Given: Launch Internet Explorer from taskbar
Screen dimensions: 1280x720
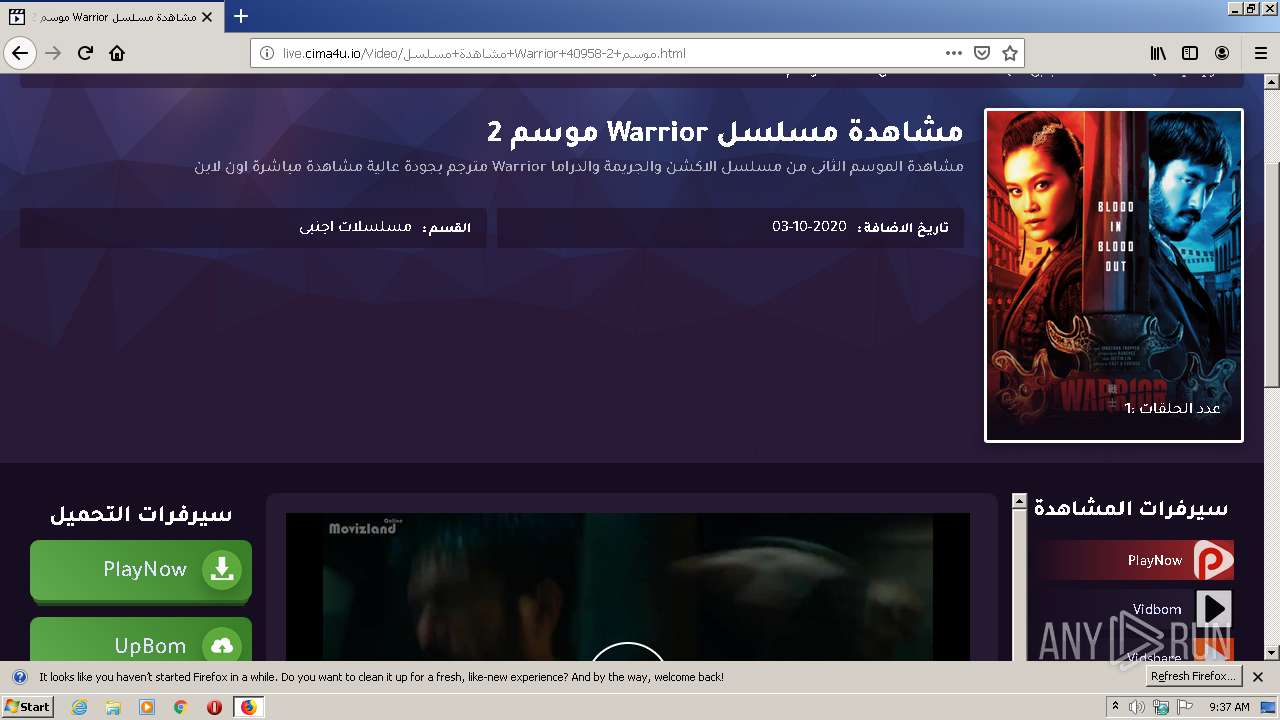Looking at the screenshot, I should (x=79, y=707).
